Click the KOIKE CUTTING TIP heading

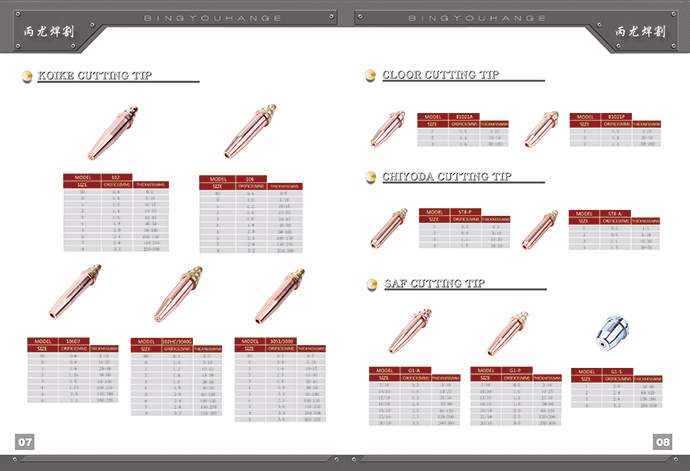(x=95, y=75)
